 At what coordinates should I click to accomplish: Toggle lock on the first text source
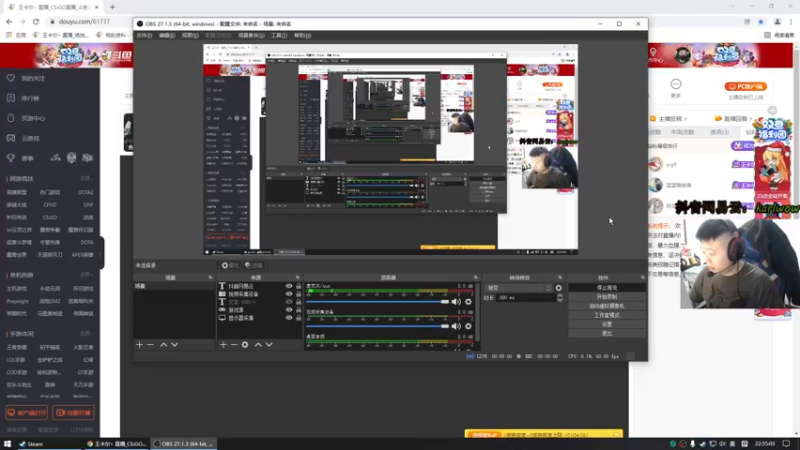(x=298, y=286)
